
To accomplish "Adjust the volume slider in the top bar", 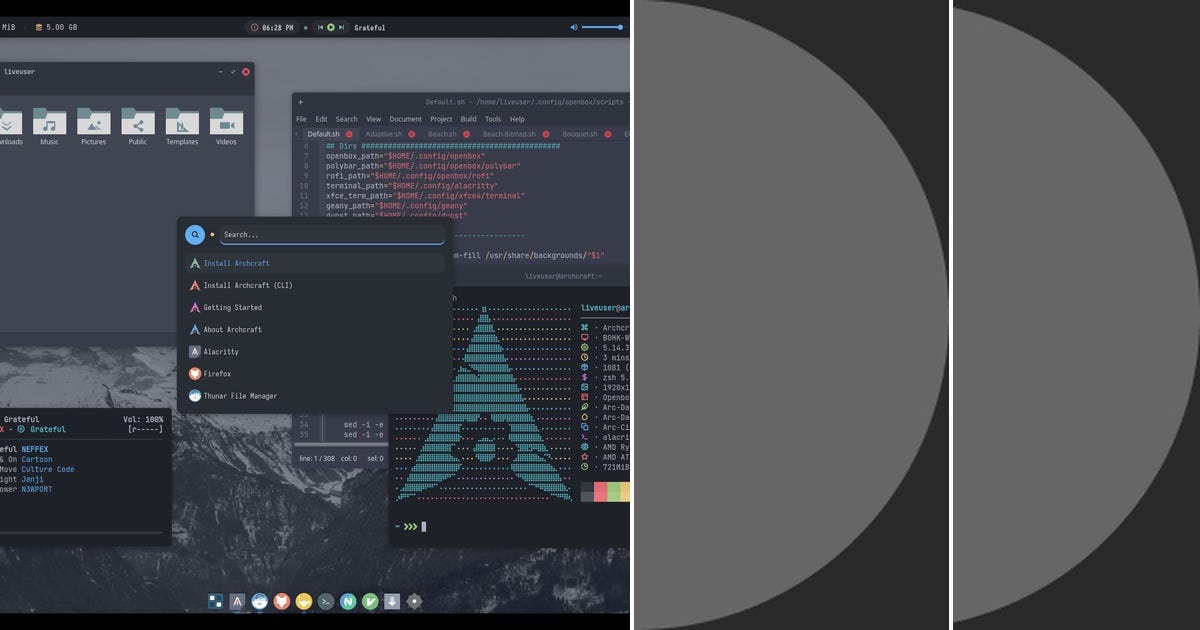I will coord(600,27).
